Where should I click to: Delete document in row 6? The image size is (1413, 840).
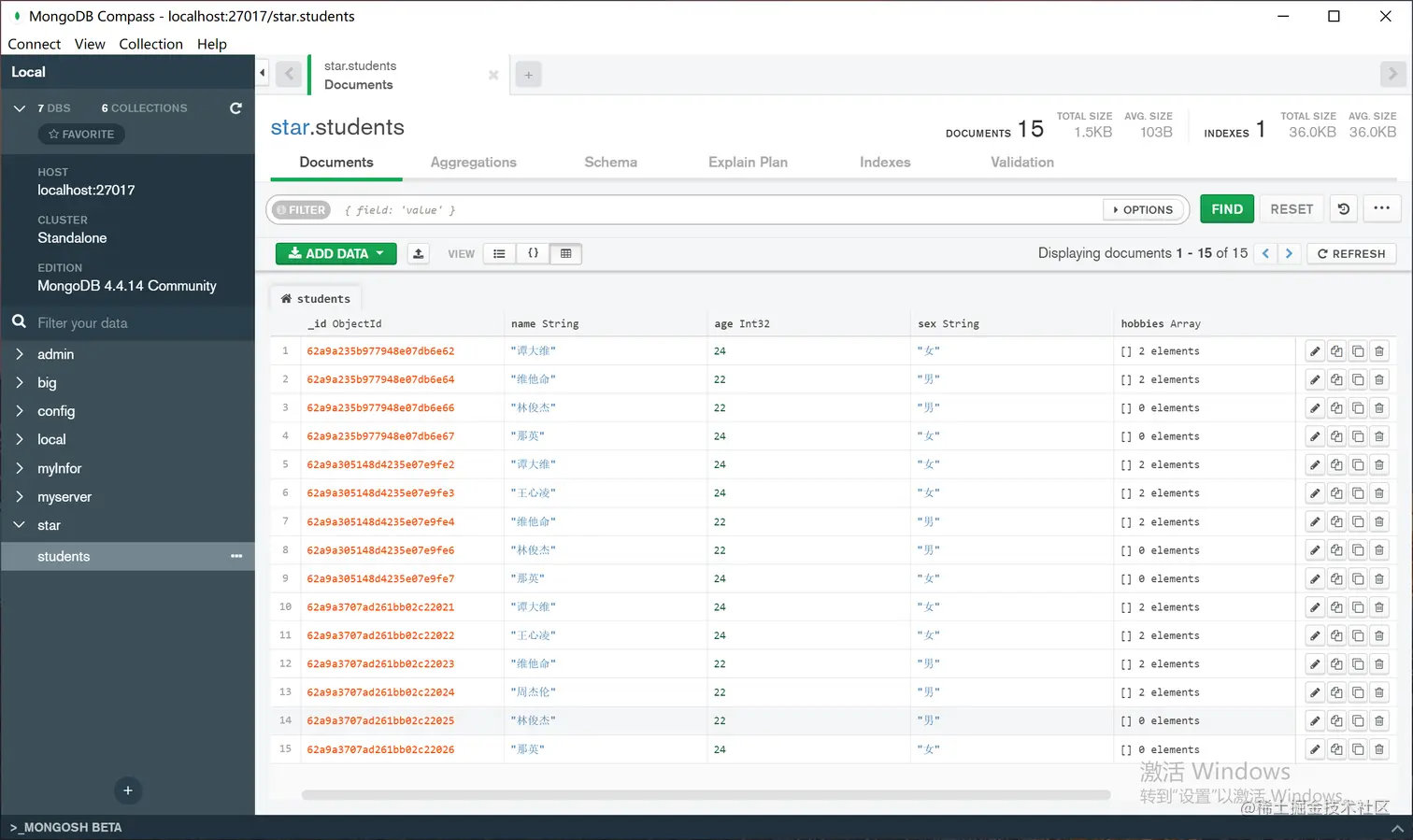[x=1379, y=493]
